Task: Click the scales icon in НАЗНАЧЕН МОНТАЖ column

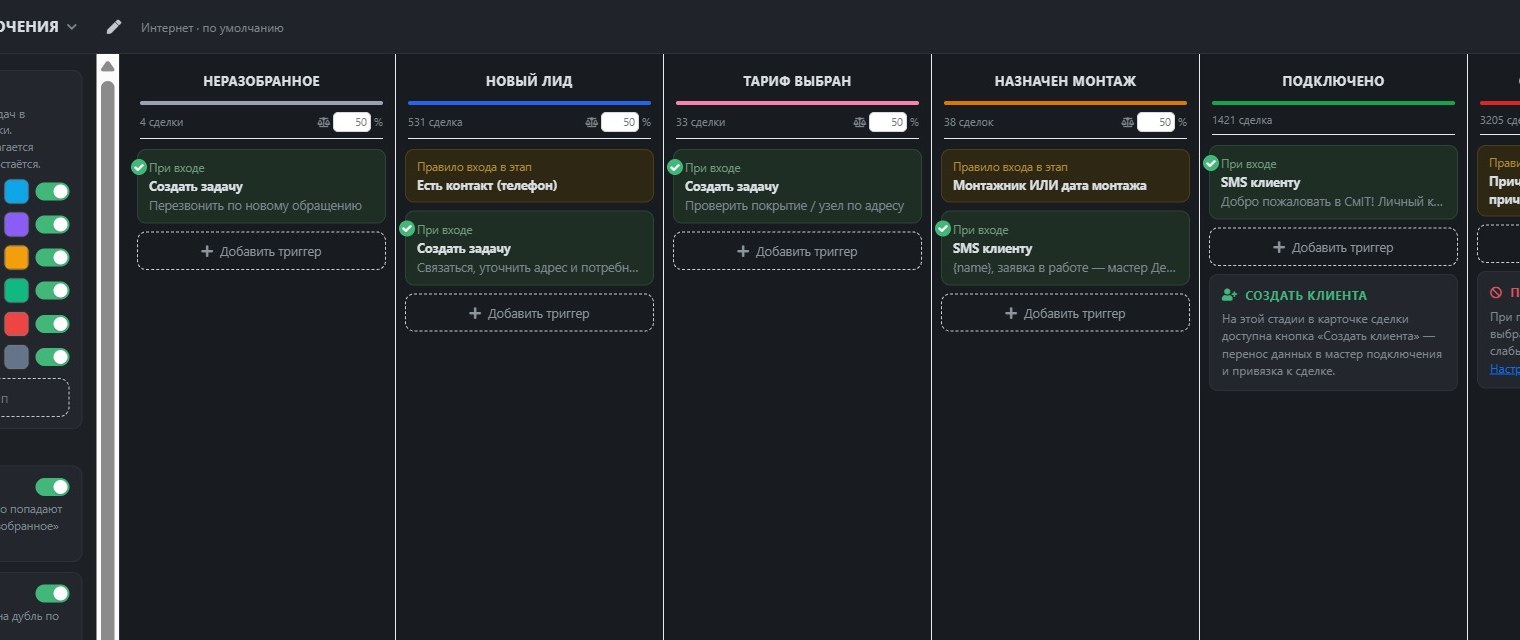Action: pos(1127,122)
